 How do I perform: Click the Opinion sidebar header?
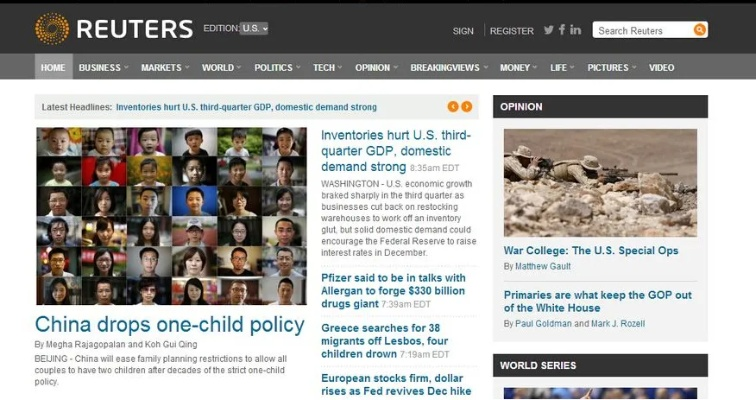click(x=600, y=107)
